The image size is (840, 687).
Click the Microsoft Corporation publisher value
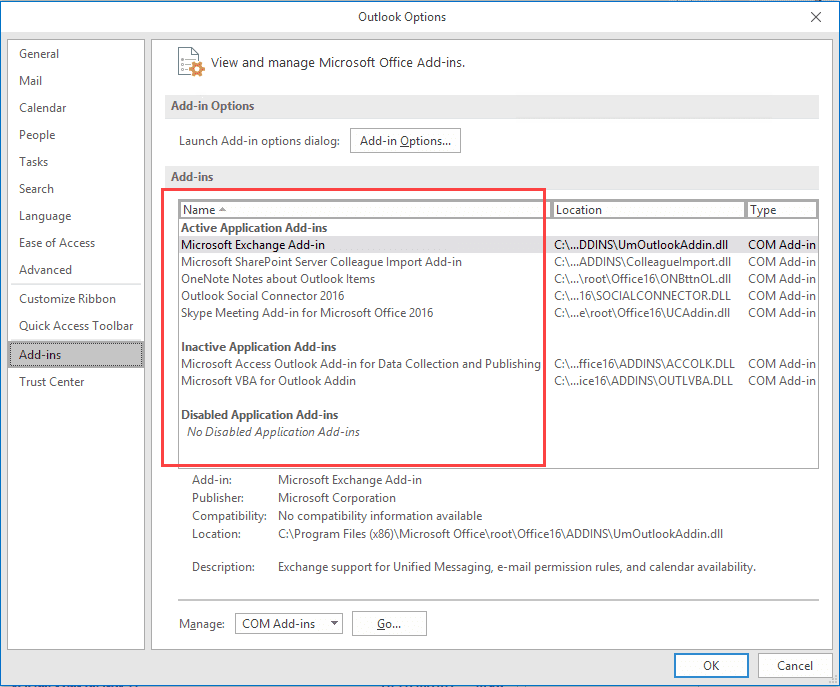click(x=337, y=498)
